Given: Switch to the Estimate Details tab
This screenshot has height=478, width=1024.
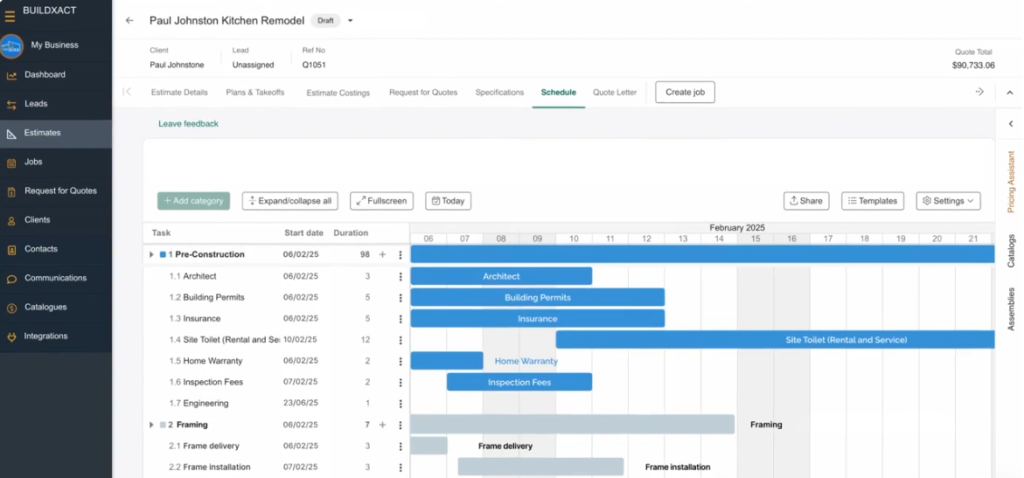Looking at the screenshot, I should click(x=180, y=93).
